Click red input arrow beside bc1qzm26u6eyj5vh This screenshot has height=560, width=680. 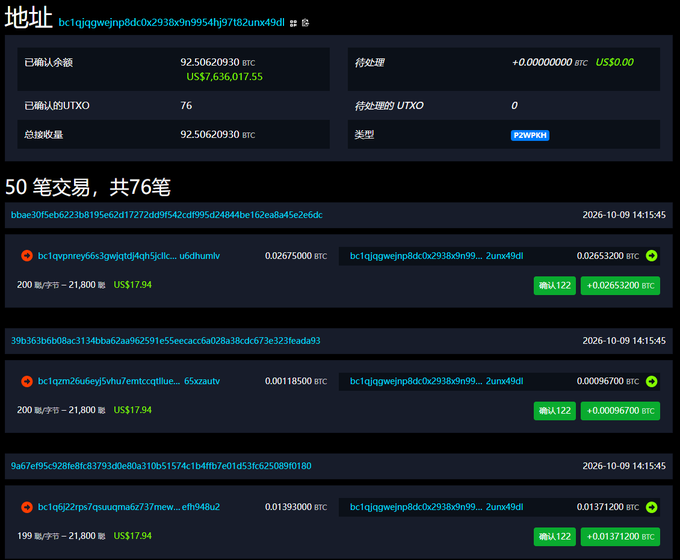(x=27, y=381)
